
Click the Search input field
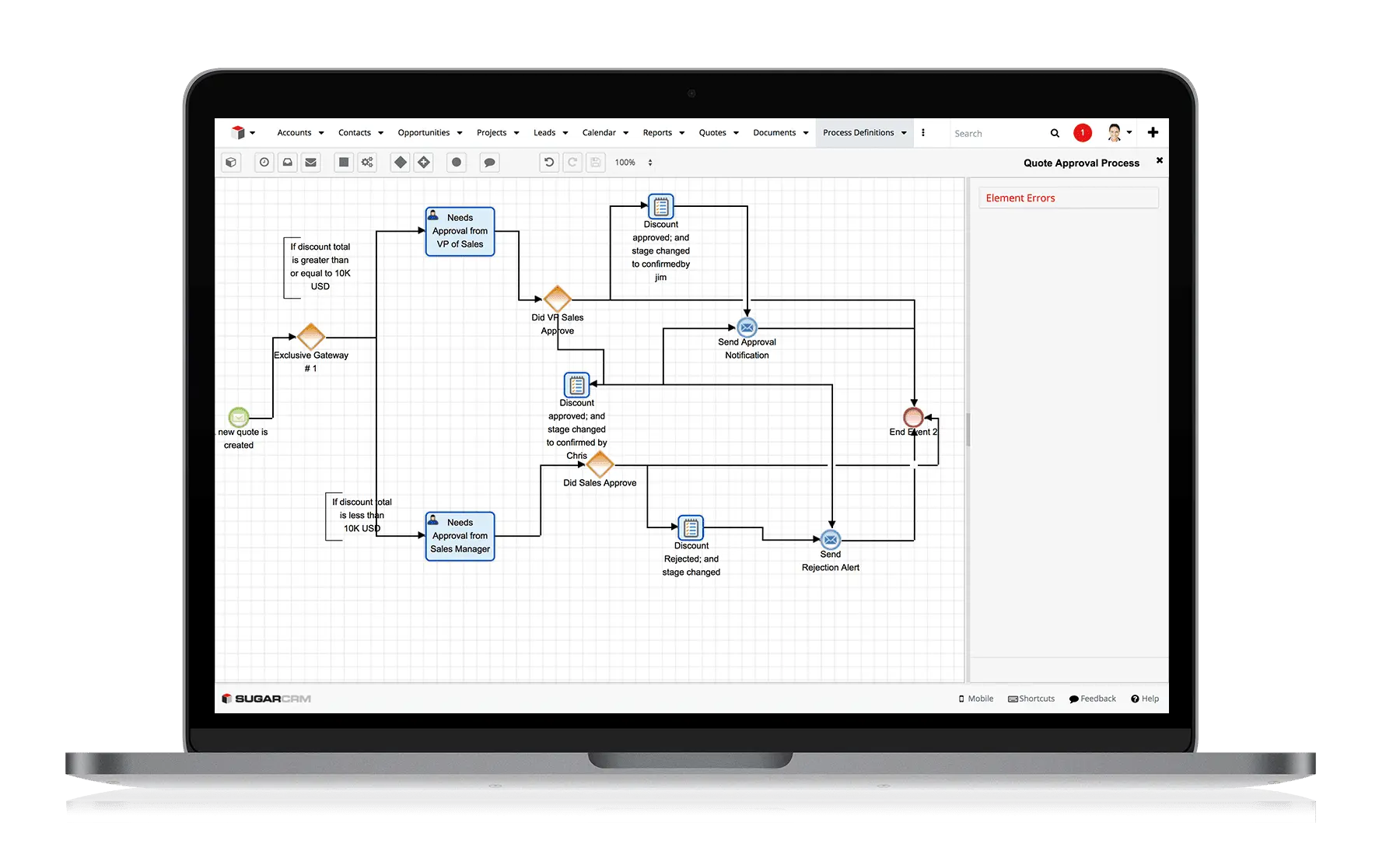click(999, 134)
